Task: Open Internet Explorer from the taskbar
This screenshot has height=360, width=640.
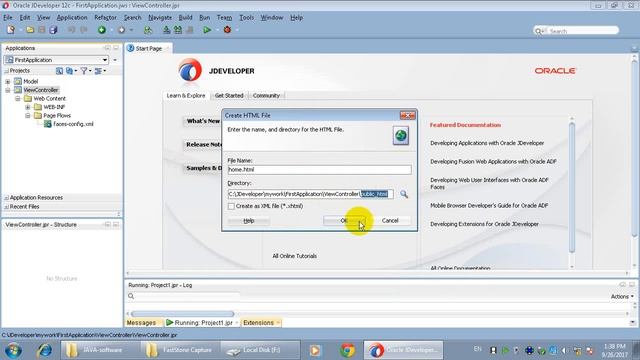Action: pos(44,350)
